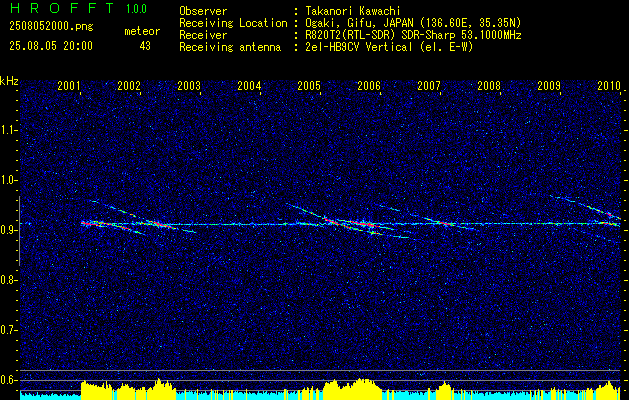Click the 2004 time axis label
This screenshot has height=400, width=629.
point(249,85)
